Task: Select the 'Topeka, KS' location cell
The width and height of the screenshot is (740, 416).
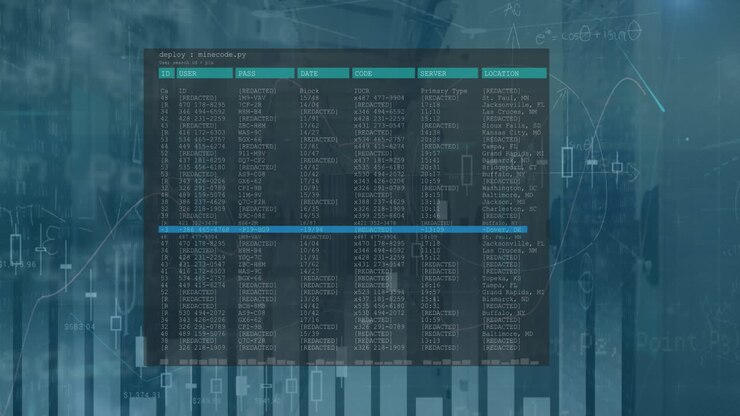Action: pos(501,279)
